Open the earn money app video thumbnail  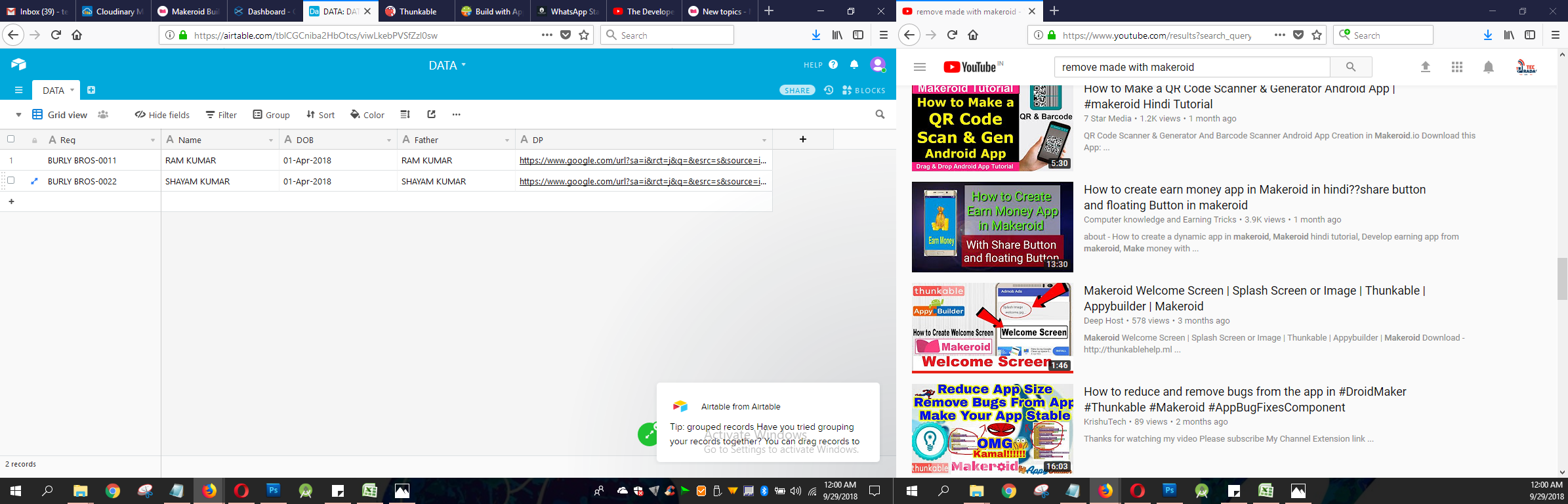click(x=993, y=227)
